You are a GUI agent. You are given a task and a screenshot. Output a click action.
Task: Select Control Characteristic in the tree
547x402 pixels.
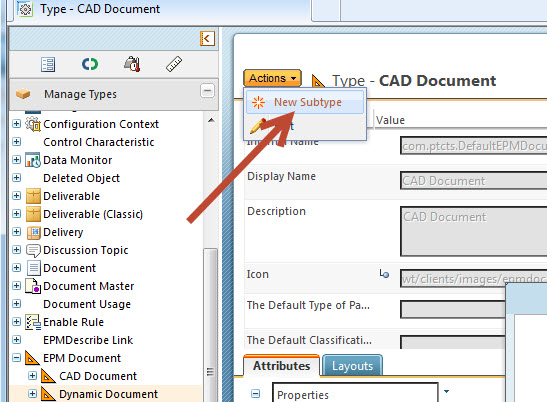click(99, 142)
